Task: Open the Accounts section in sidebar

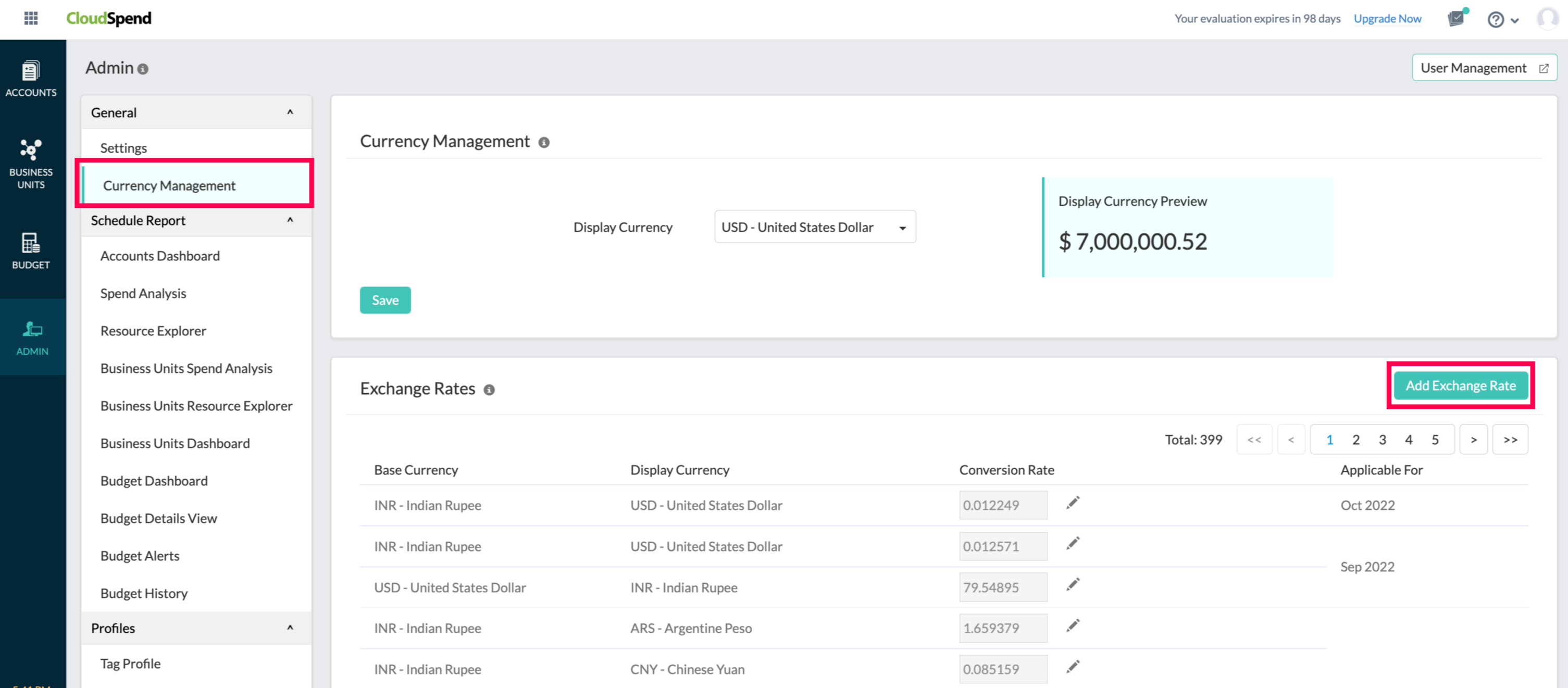Action: (x=31, y=79)
